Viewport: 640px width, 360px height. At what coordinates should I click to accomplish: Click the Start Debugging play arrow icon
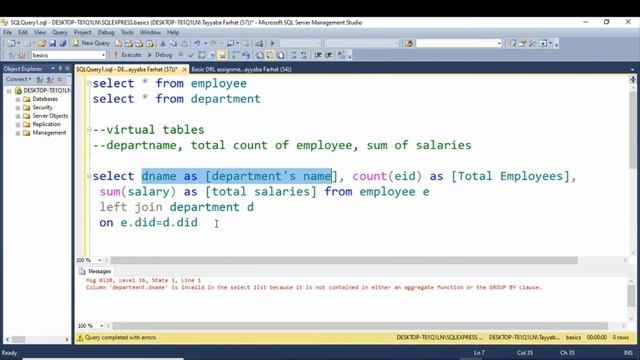tap(272, 43)
